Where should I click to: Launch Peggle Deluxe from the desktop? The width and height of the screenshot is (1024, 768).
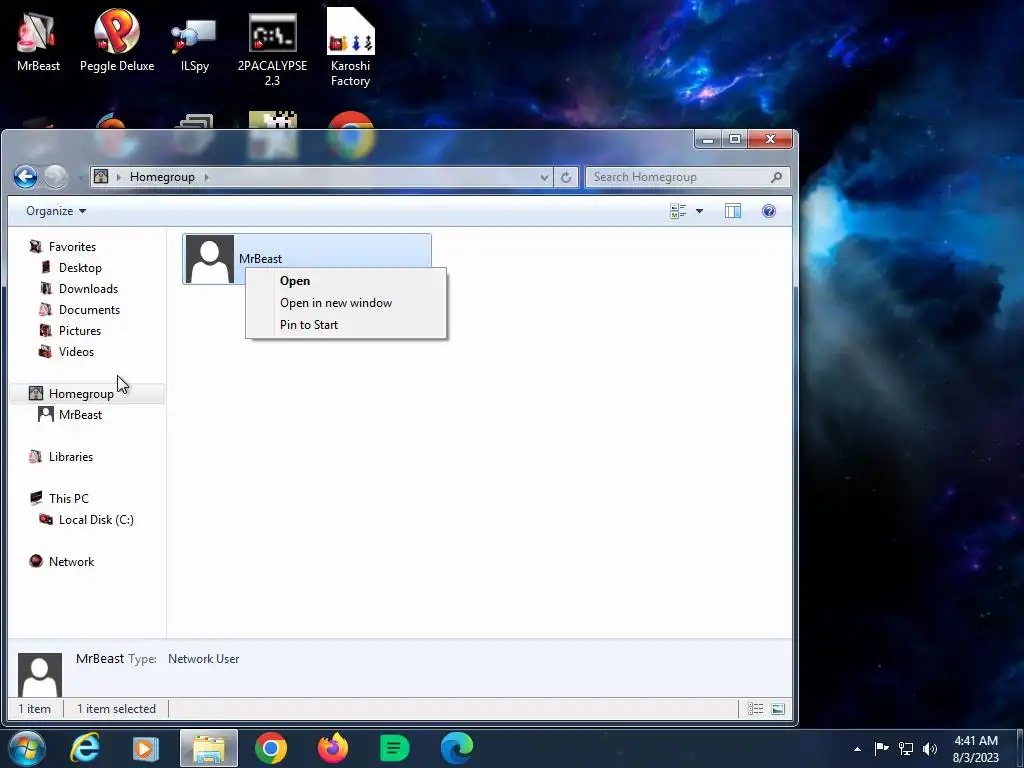[x=117, y=40]
